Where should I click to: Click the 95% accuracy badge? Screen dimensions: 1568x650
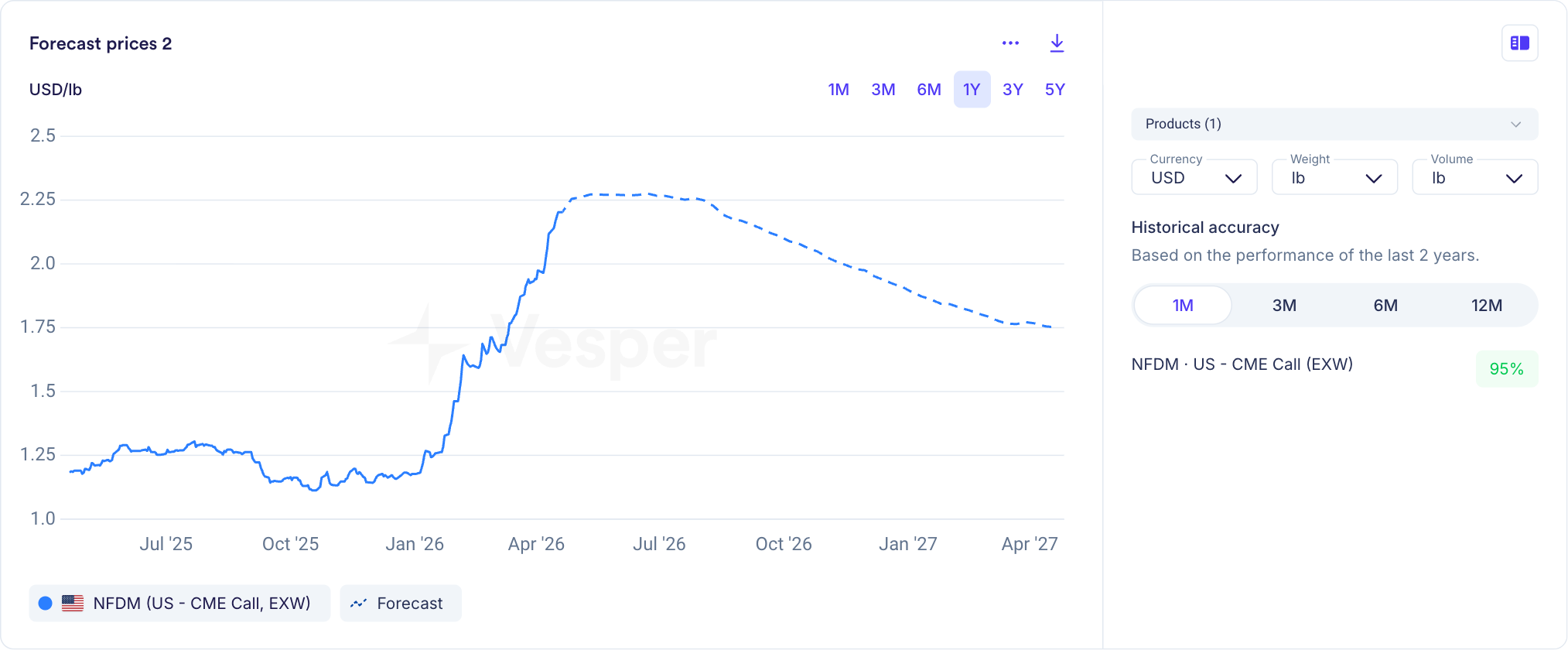(x=1506, y=369)
